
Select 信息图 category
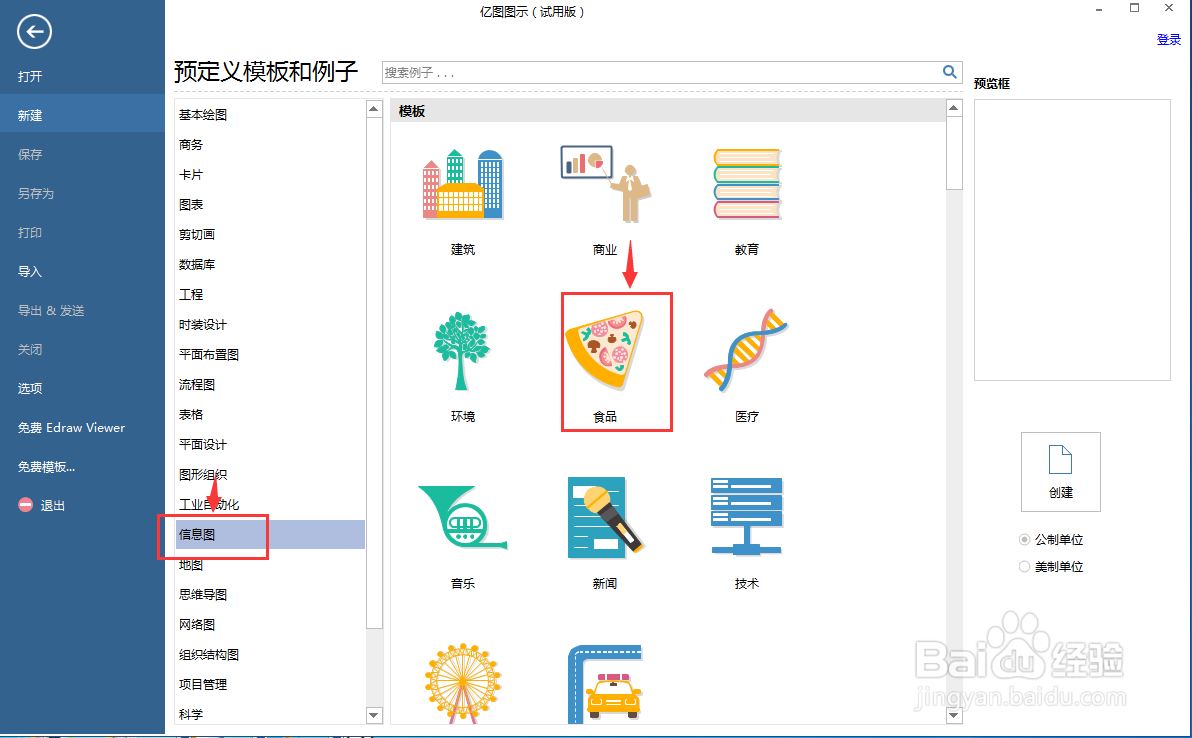pyautogui.click(x=270, y=534)
